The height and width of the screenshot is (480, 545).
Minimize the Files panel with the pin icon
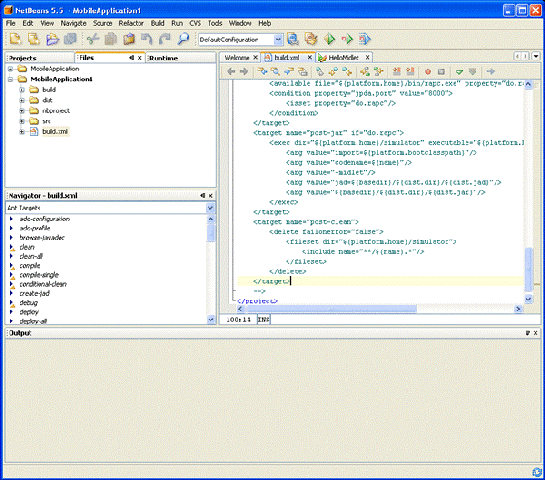pyautogui.click(x=131, y=58)
